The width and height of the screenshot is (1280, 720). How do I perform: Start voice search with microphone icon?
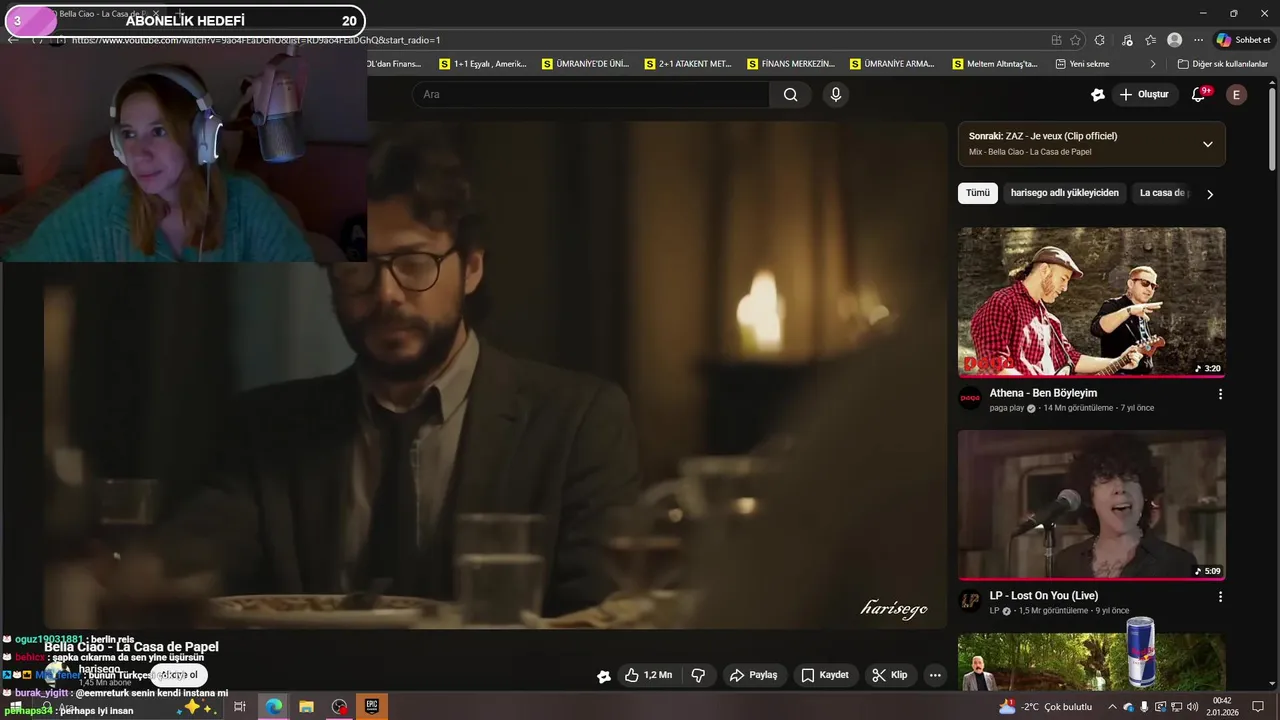(x=836, y=95)
